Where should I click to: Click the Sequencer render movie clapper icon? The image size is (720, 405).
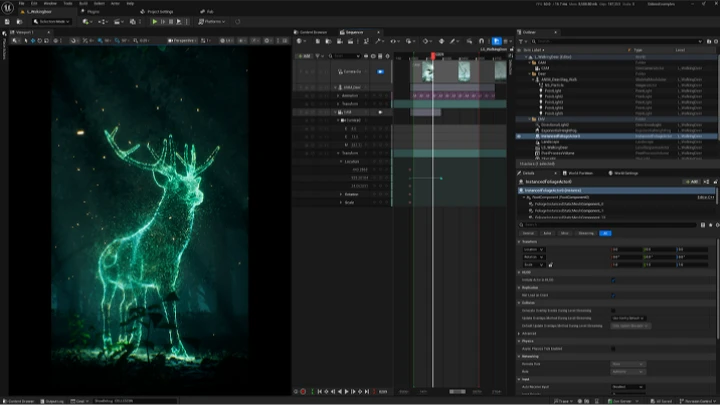350,41
